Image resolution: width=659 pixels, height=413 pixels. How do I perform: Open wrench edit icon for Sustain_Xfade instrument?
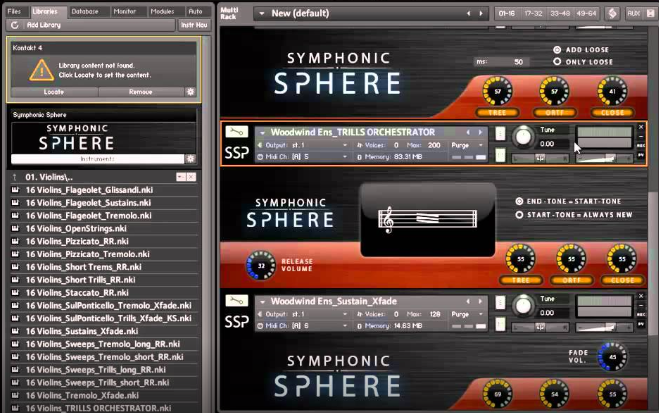coord(237,301)
